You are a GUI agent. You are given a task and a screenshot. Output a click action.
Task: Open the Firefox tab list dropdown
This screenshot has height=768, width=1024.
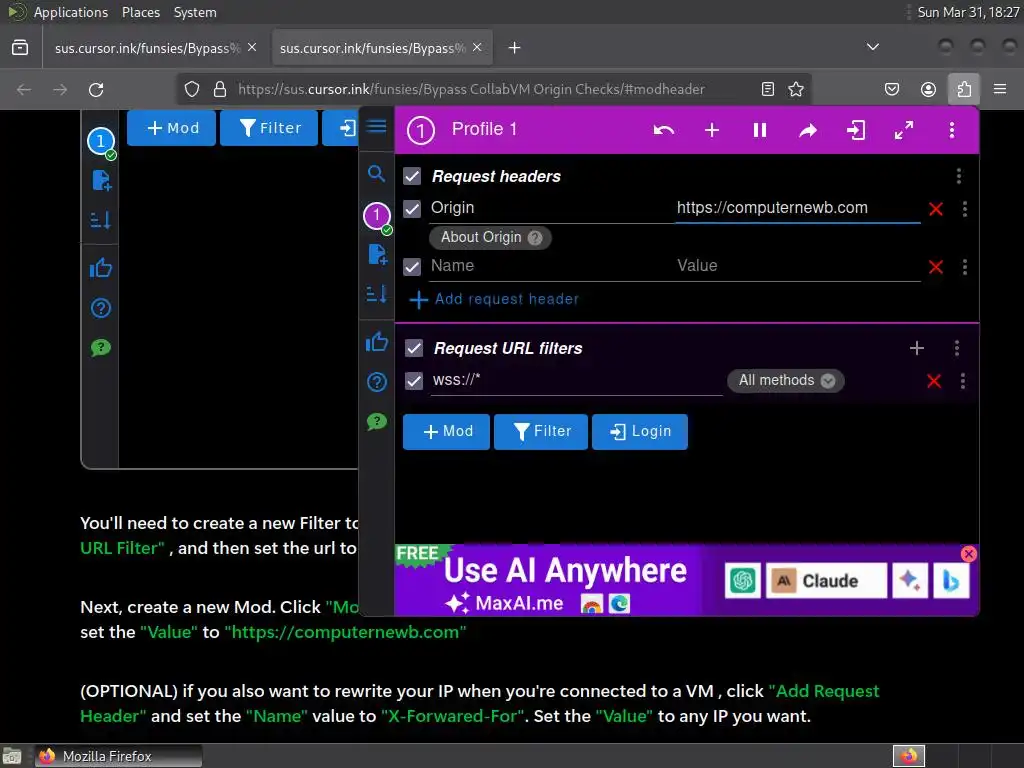pos(872,47)
